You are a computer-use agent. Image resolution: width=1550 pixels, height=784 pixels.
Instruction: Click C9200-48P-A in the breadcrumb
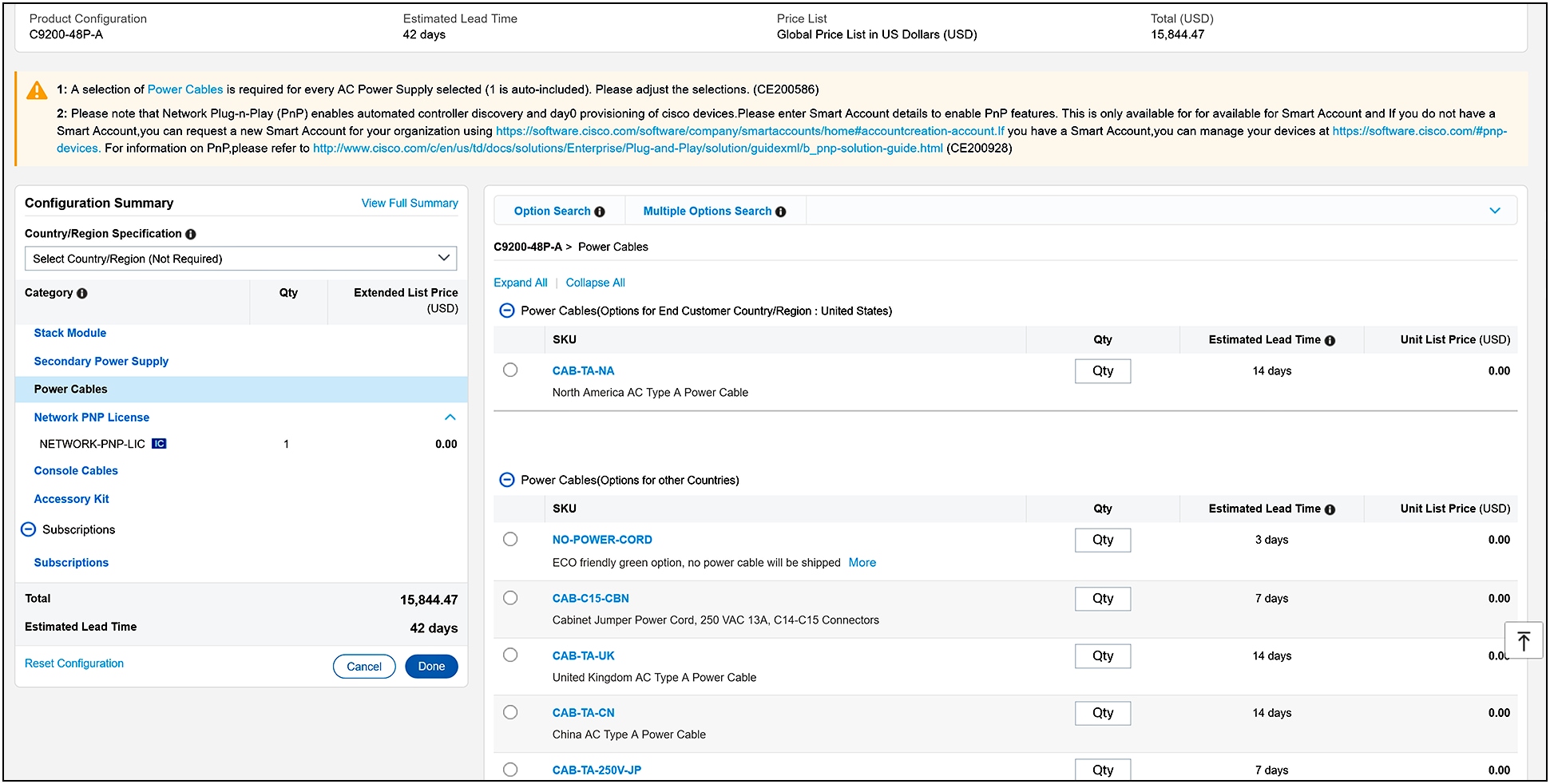pos(528,247)
